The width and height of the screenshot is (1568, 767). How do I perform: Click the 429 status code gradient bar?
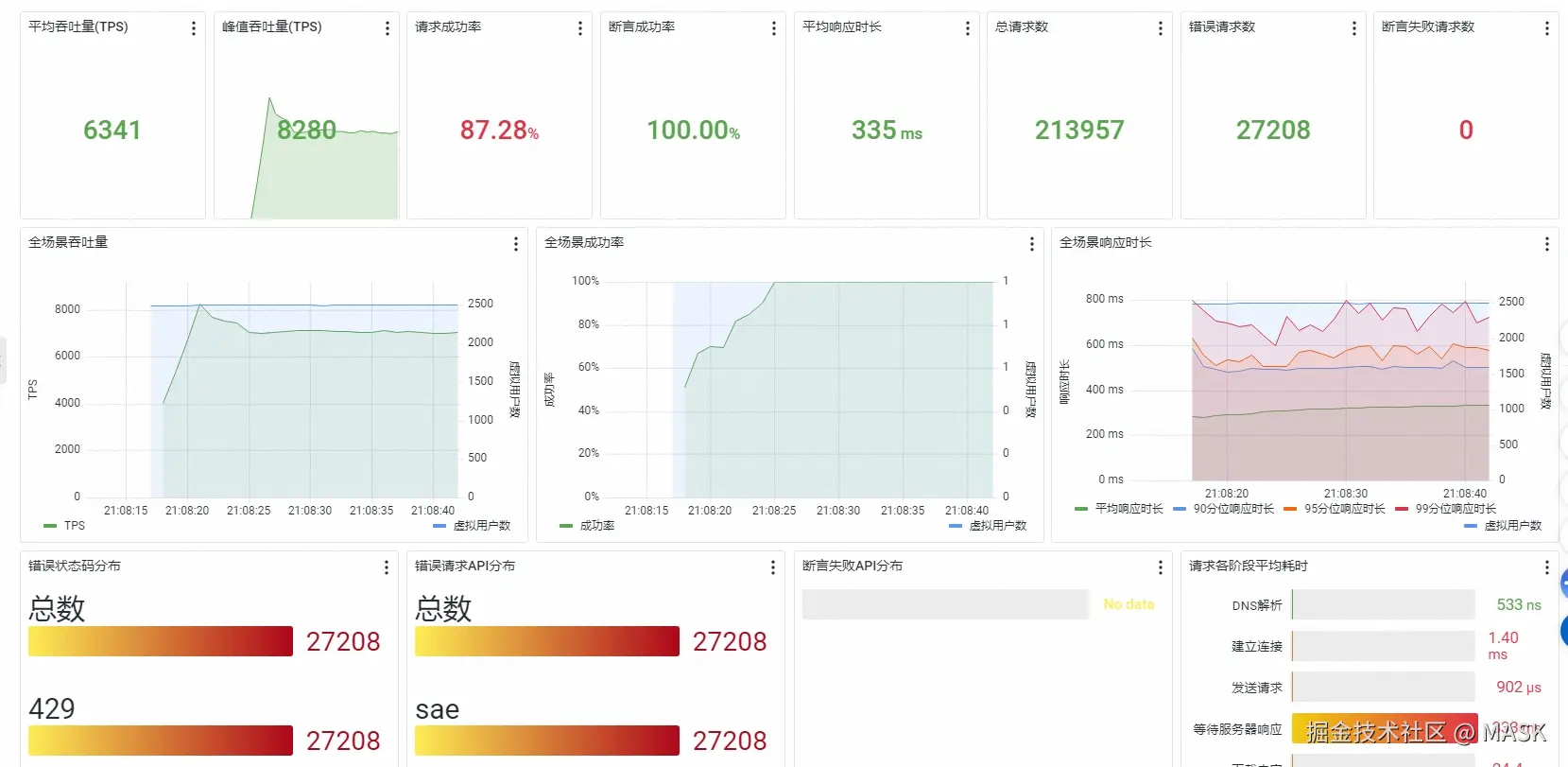(x=161, y=741)
